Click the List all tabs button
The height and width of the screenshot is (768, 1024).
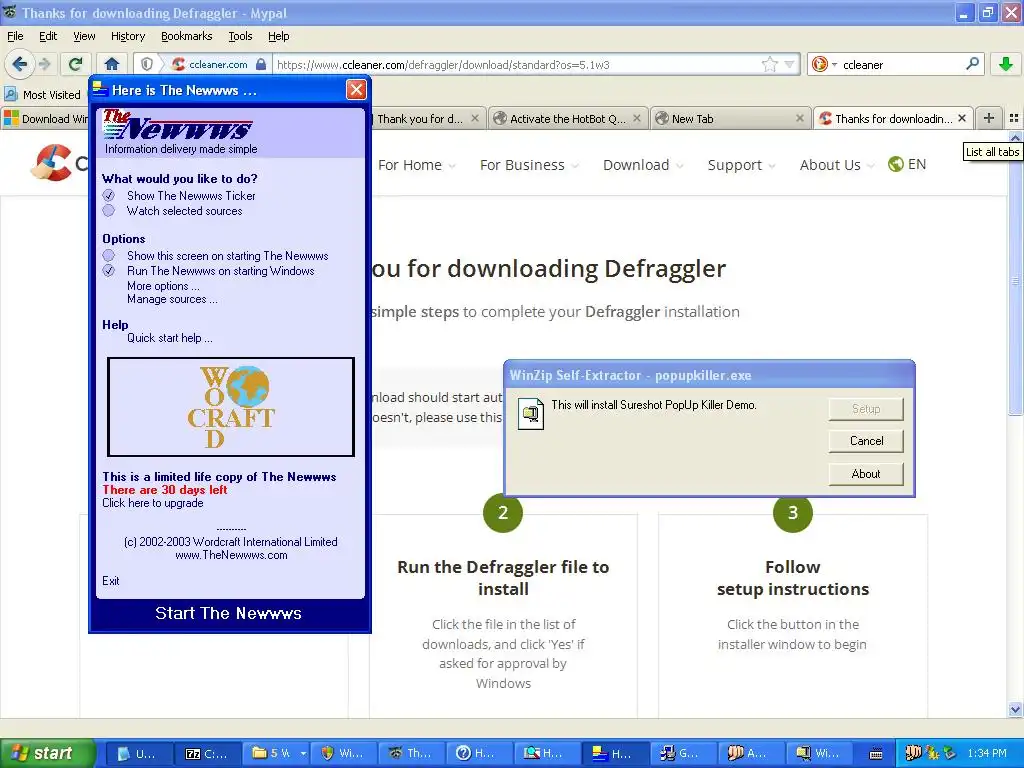click(x=1014, y=118)
